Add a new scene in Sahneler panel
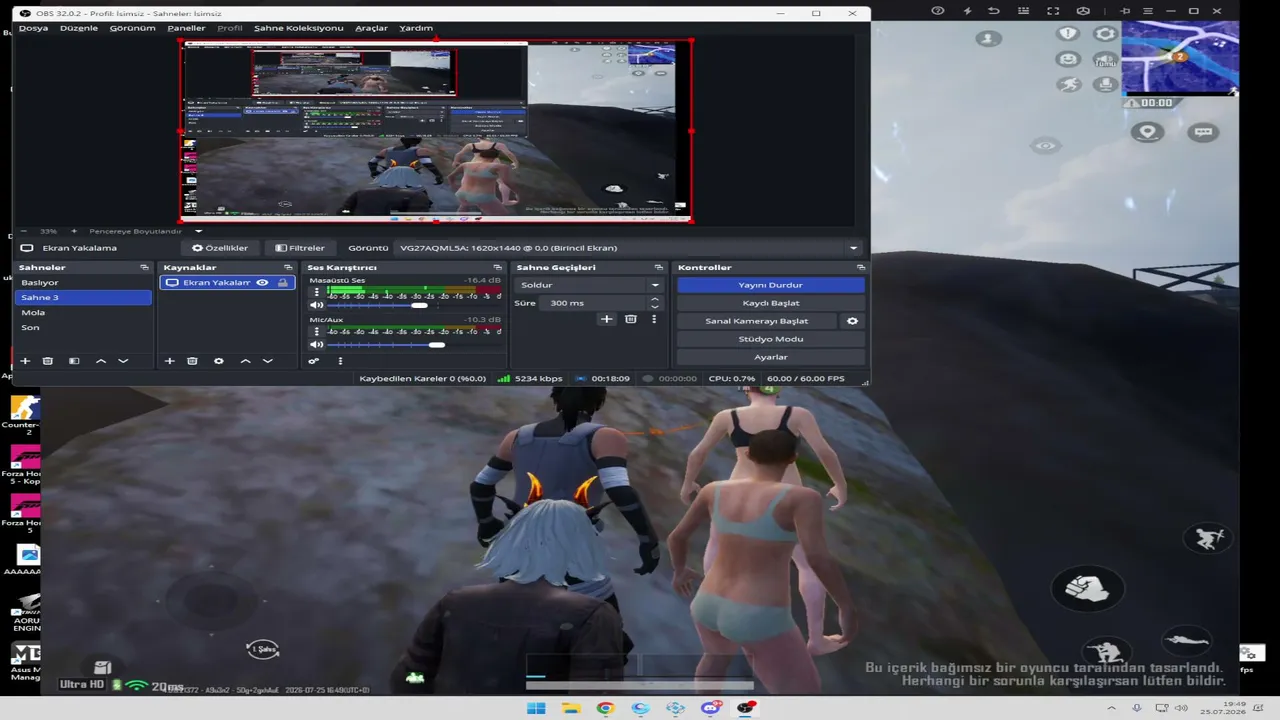 pos(25,361)
